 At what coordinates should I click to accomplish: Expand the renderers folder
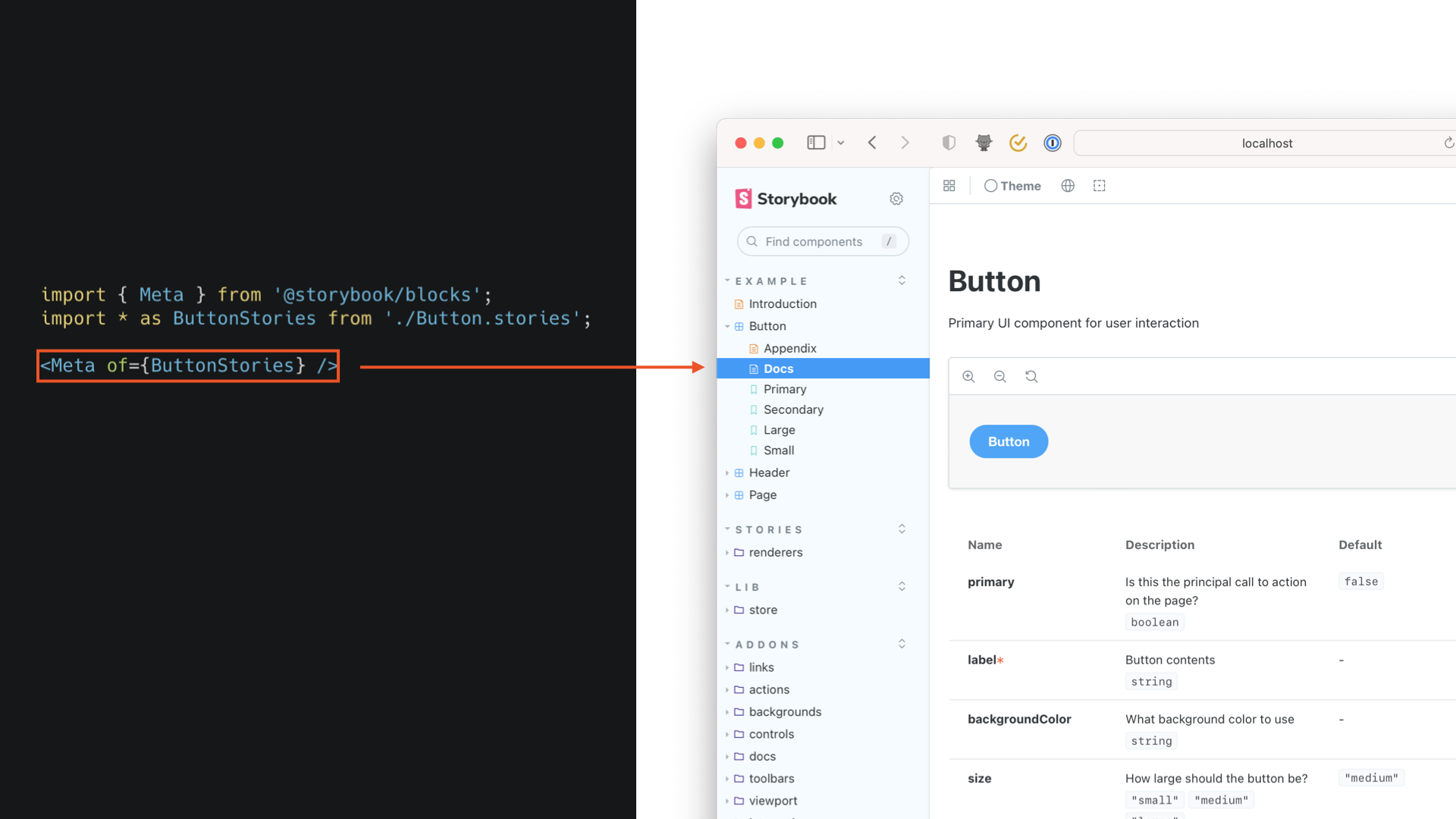(x=775, y=552)
